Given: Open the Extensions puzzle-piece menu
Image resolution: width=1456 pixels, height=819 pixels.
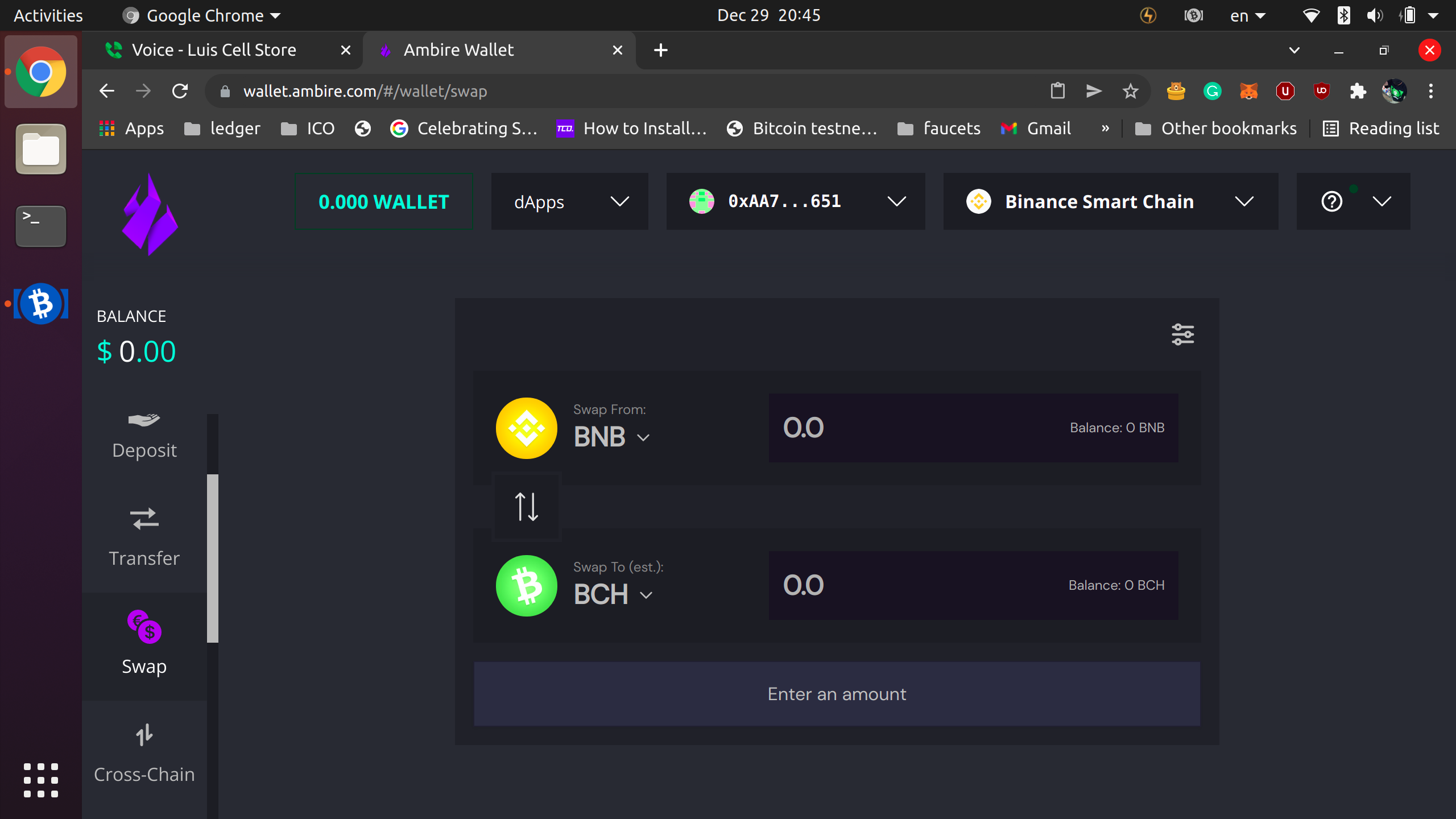Looking at the screenshot, I should click(1358, 91).
